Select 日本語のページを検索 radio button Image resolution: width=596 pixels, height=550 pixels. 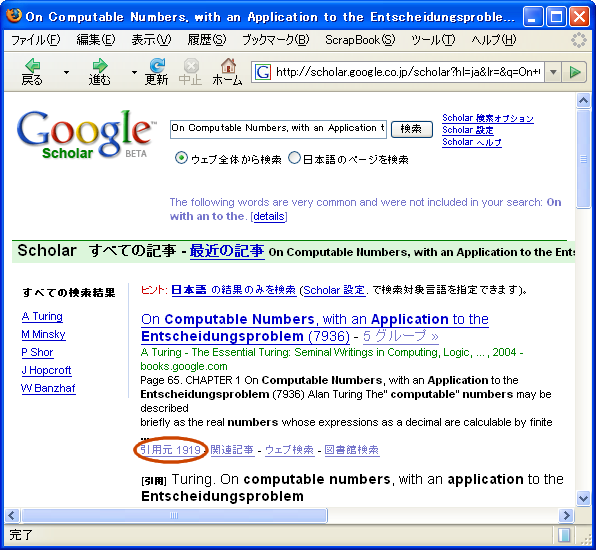pyautogui.click(x=294, y=157)
